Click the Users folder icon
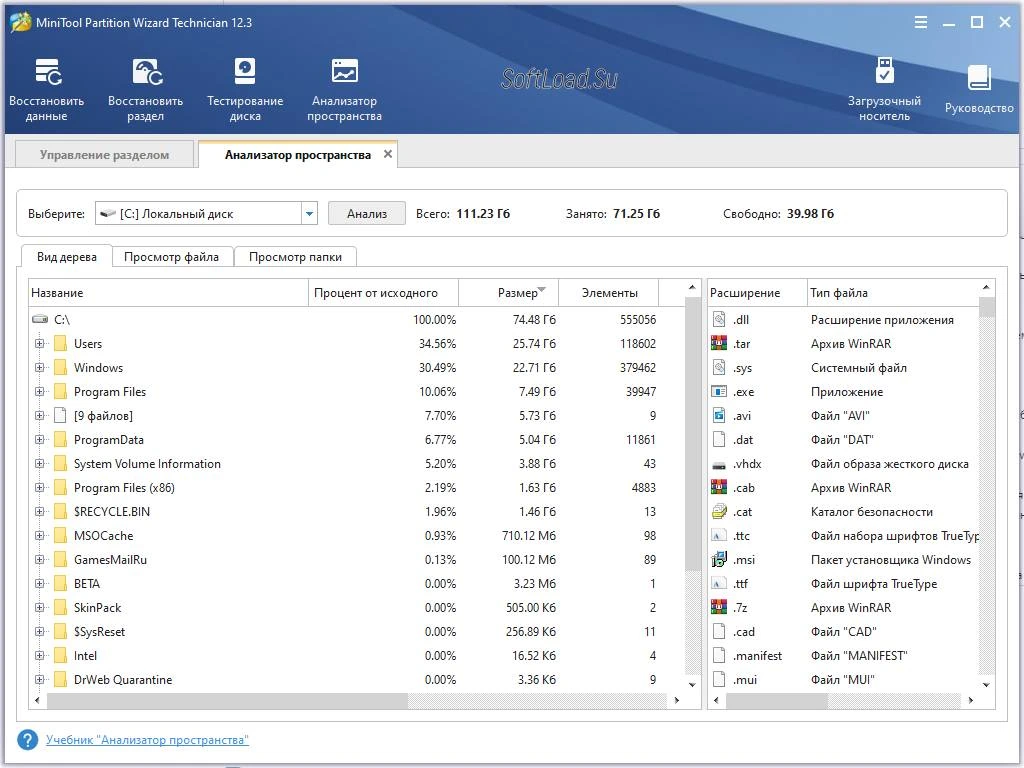This screenshot has width=1024, height=768. [60, 344]
